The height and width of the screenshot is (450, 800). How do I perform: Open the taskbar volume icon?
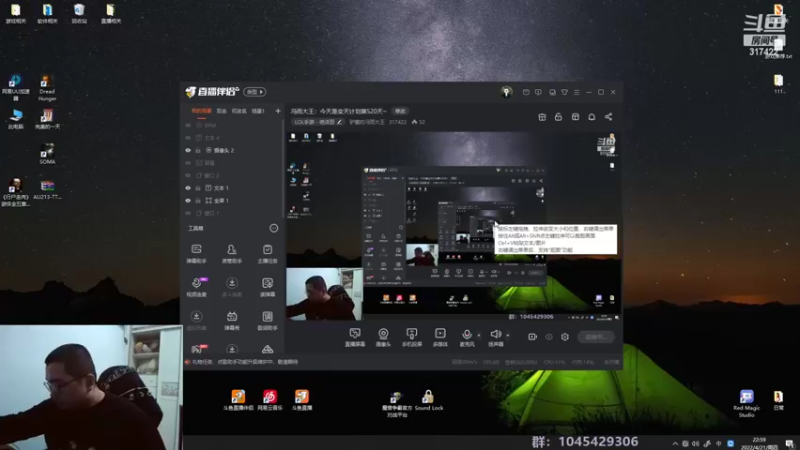point(695,443)
